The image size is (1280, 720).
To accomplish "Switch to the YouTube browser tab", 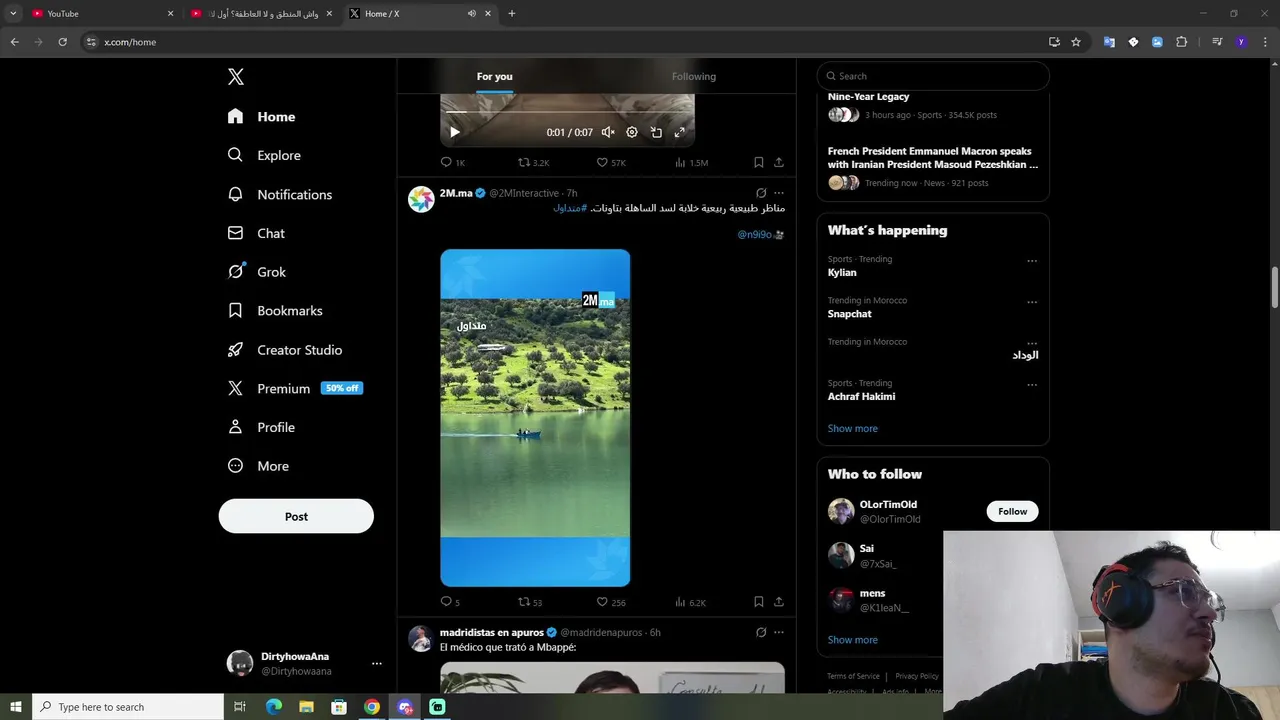I will point(100,13).
